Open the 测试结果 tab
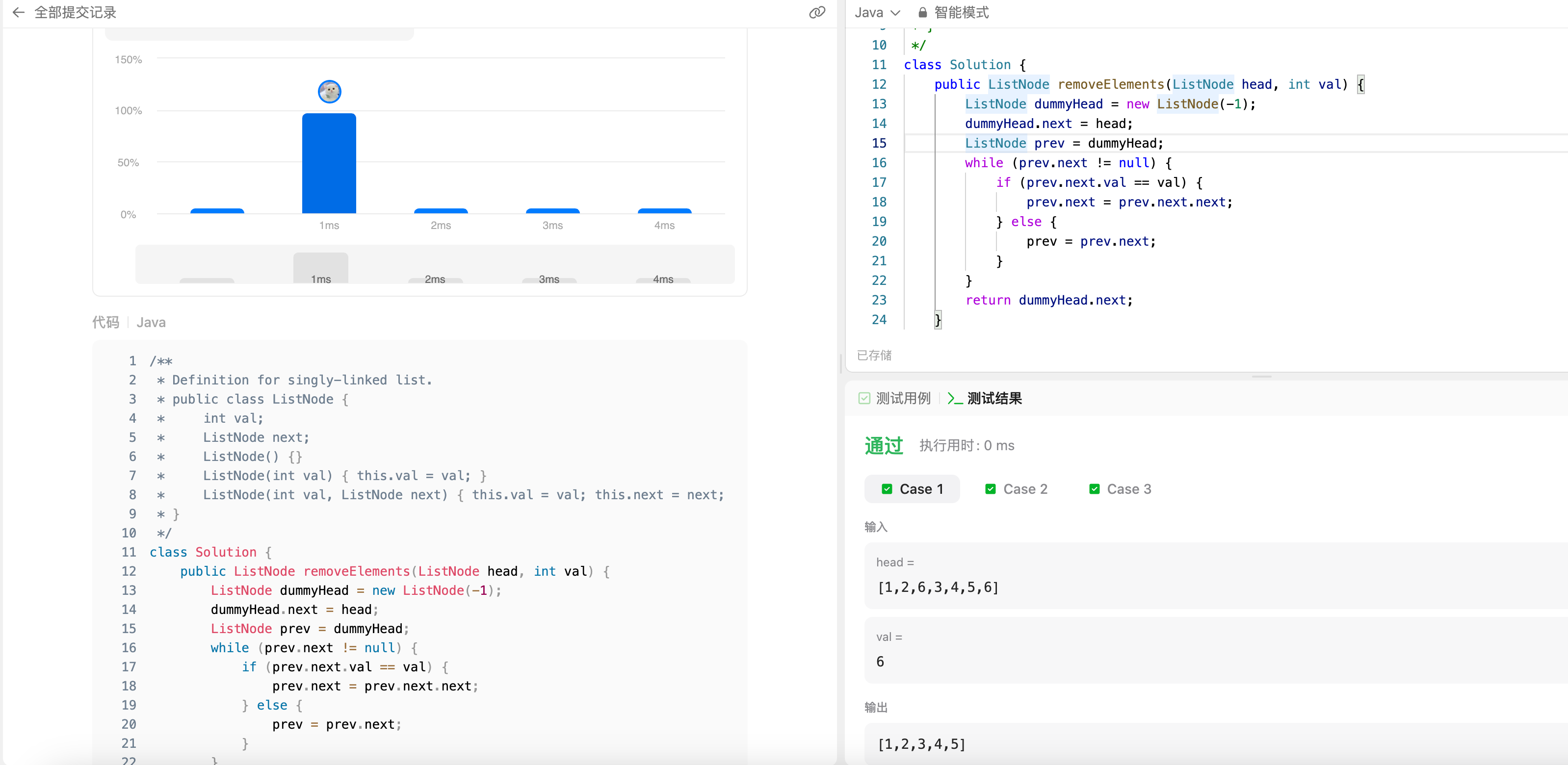 (994, 399)
